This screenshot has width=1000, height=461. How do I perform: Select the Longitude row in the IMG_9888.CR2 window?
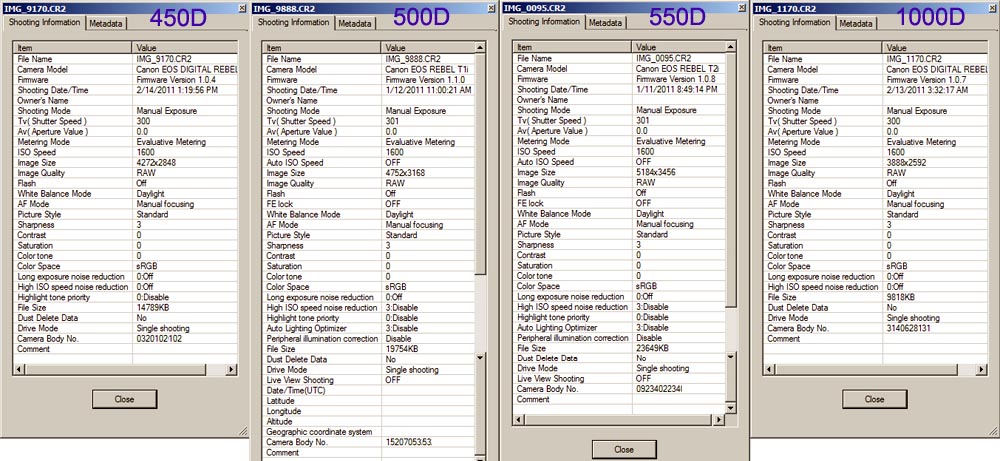coord(369,411)
